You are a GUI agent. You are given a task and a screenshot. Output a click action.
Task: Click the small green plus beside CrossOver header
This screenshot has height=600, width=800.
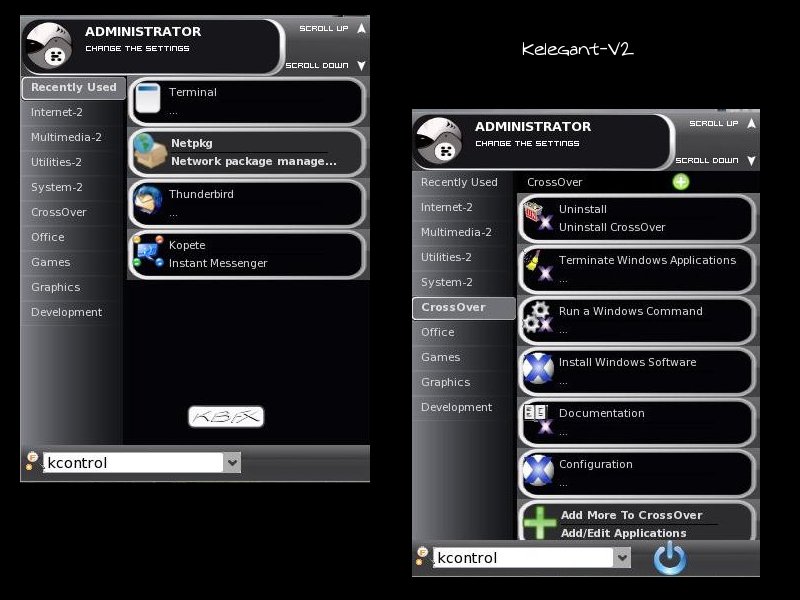[x=681, y=182]
